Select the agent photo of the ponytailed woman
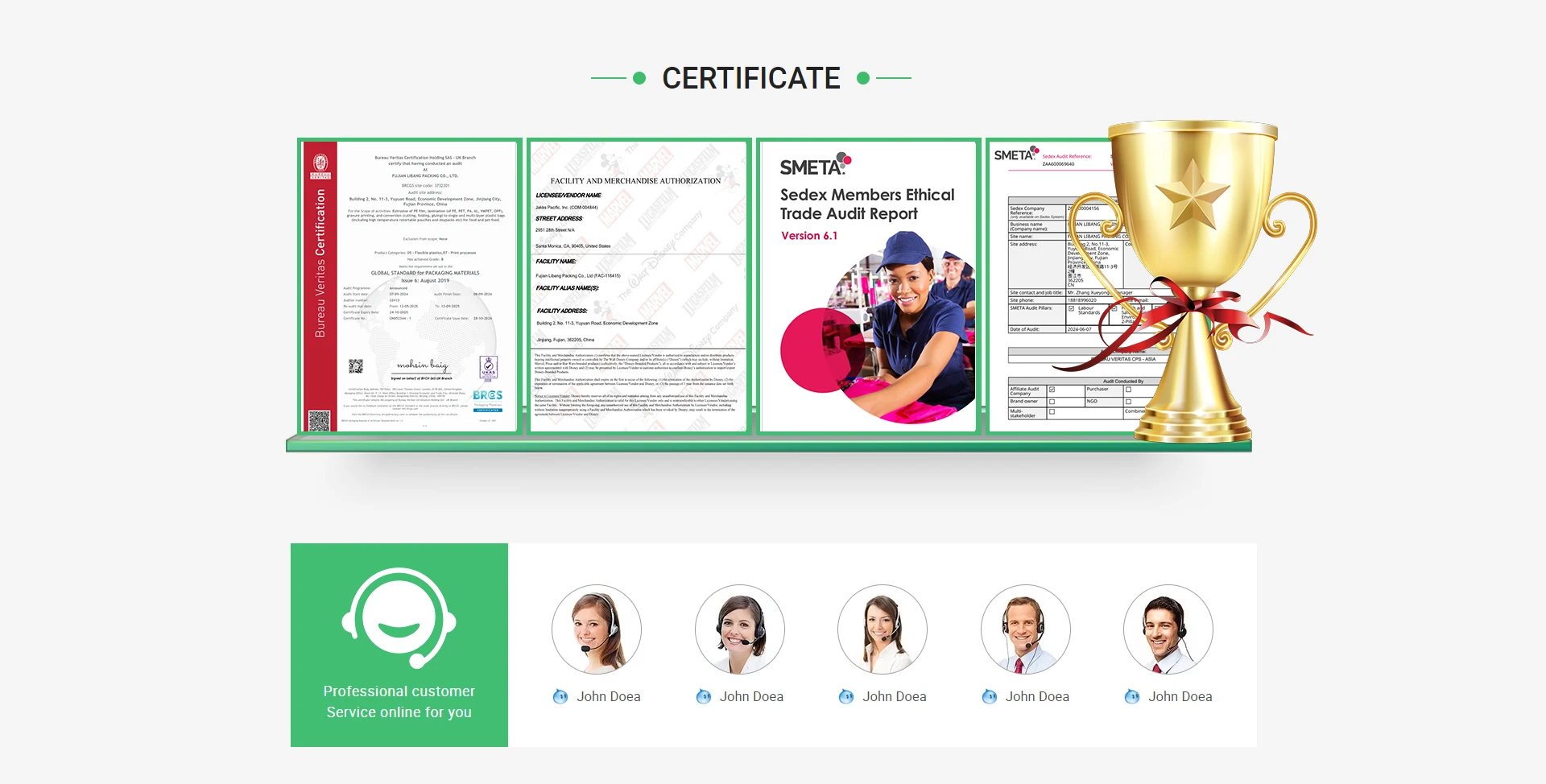The image size is (1546, 784). pyautogui.click(x=597, y=629)
